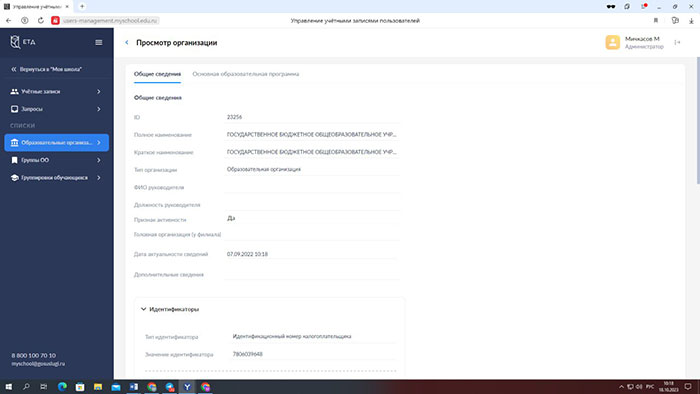The height and width of the screenshot is (394, 700).
Task: Reload the page with the browser refresh icon
Action: (x=41, y=21)
